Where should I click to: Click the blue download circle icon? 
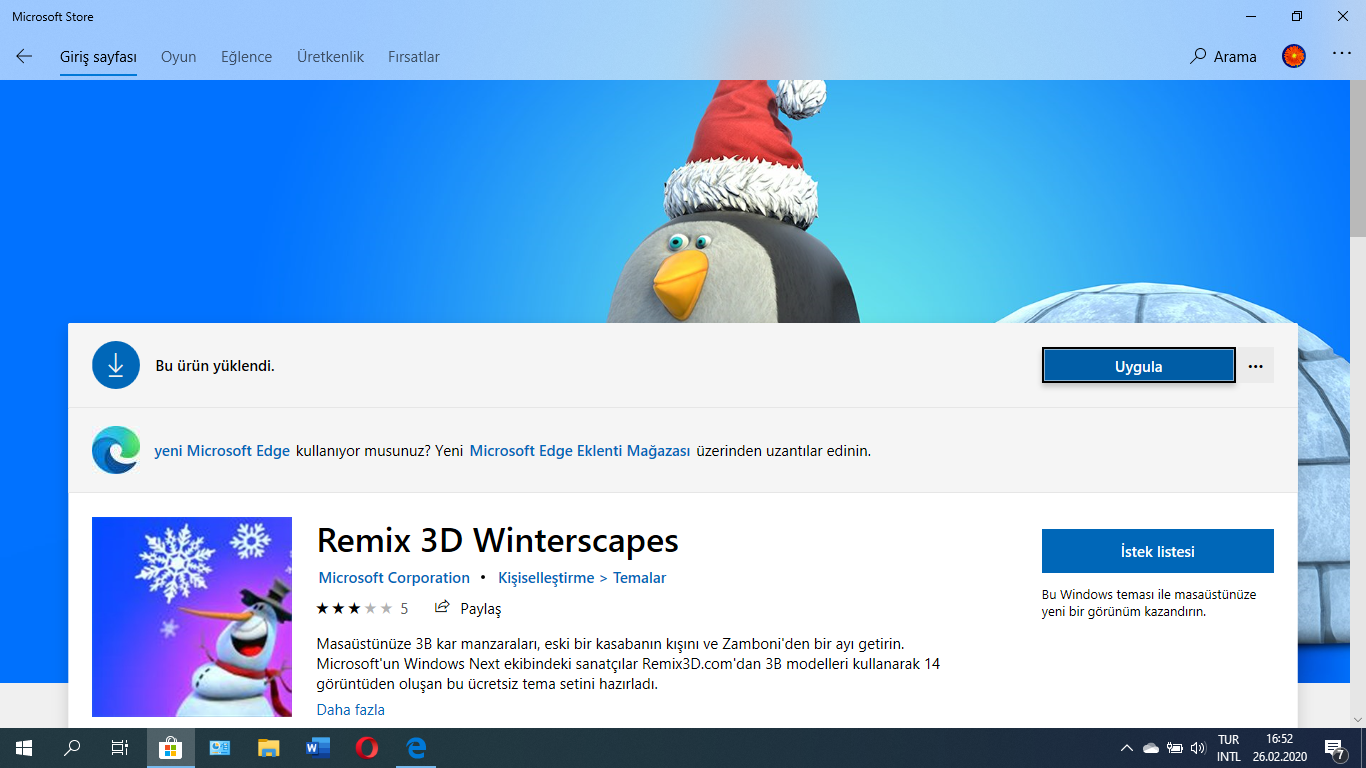[116, 365]
